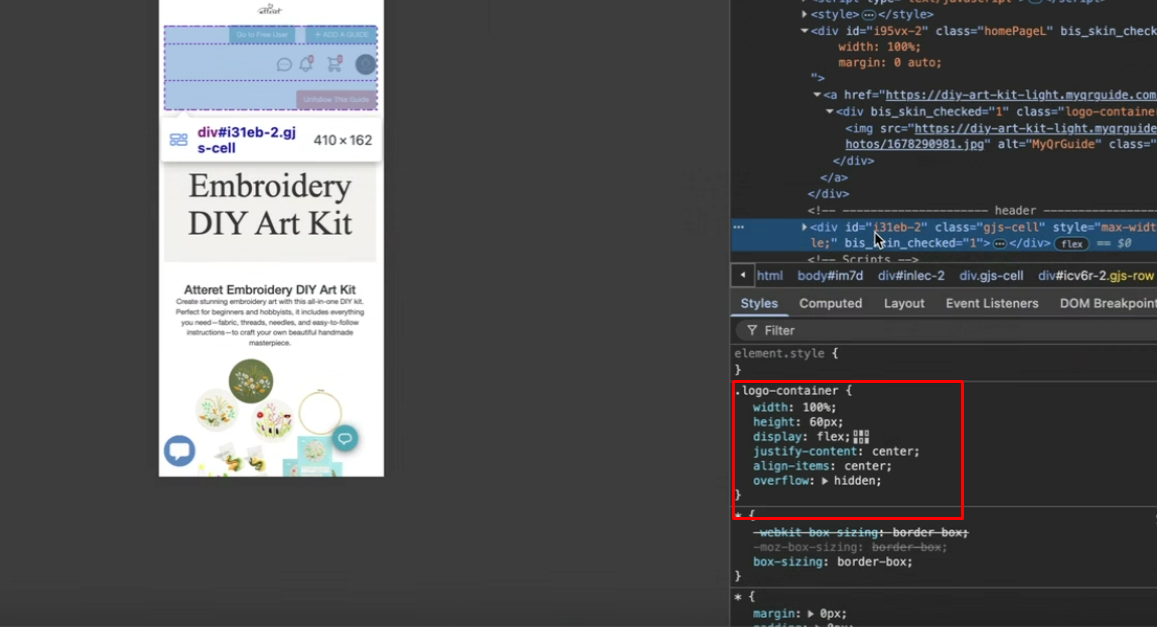This screenshot has width=1157, height=627.
Task: Select body#im7d in the breadcrumb bar
Action: coord(830,276)
